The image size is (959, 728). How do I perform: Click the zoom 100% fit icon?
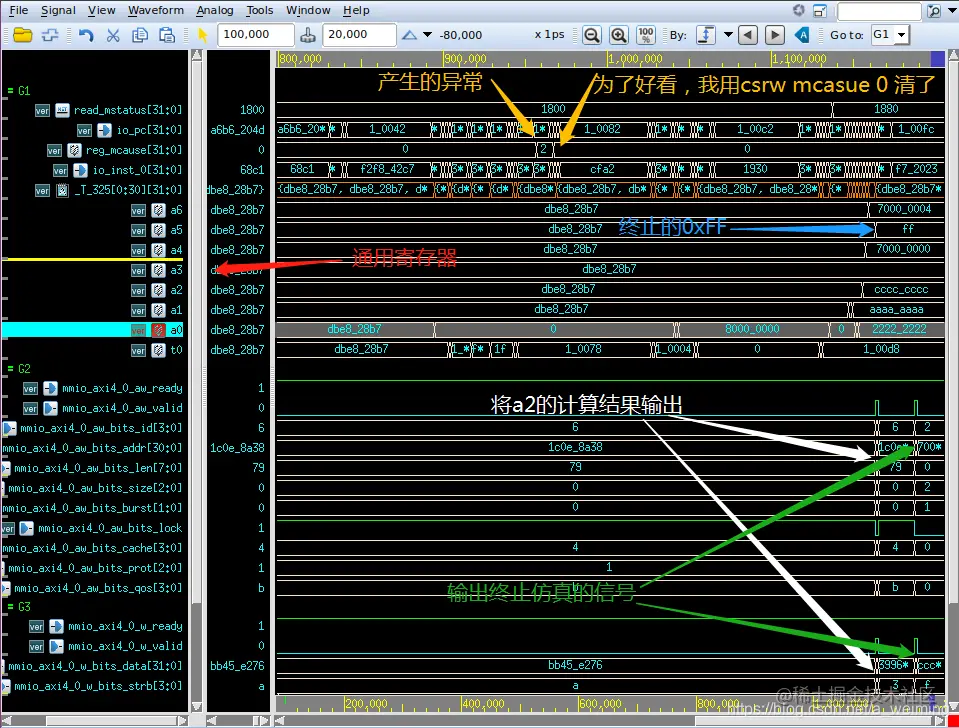click(646, 35)
